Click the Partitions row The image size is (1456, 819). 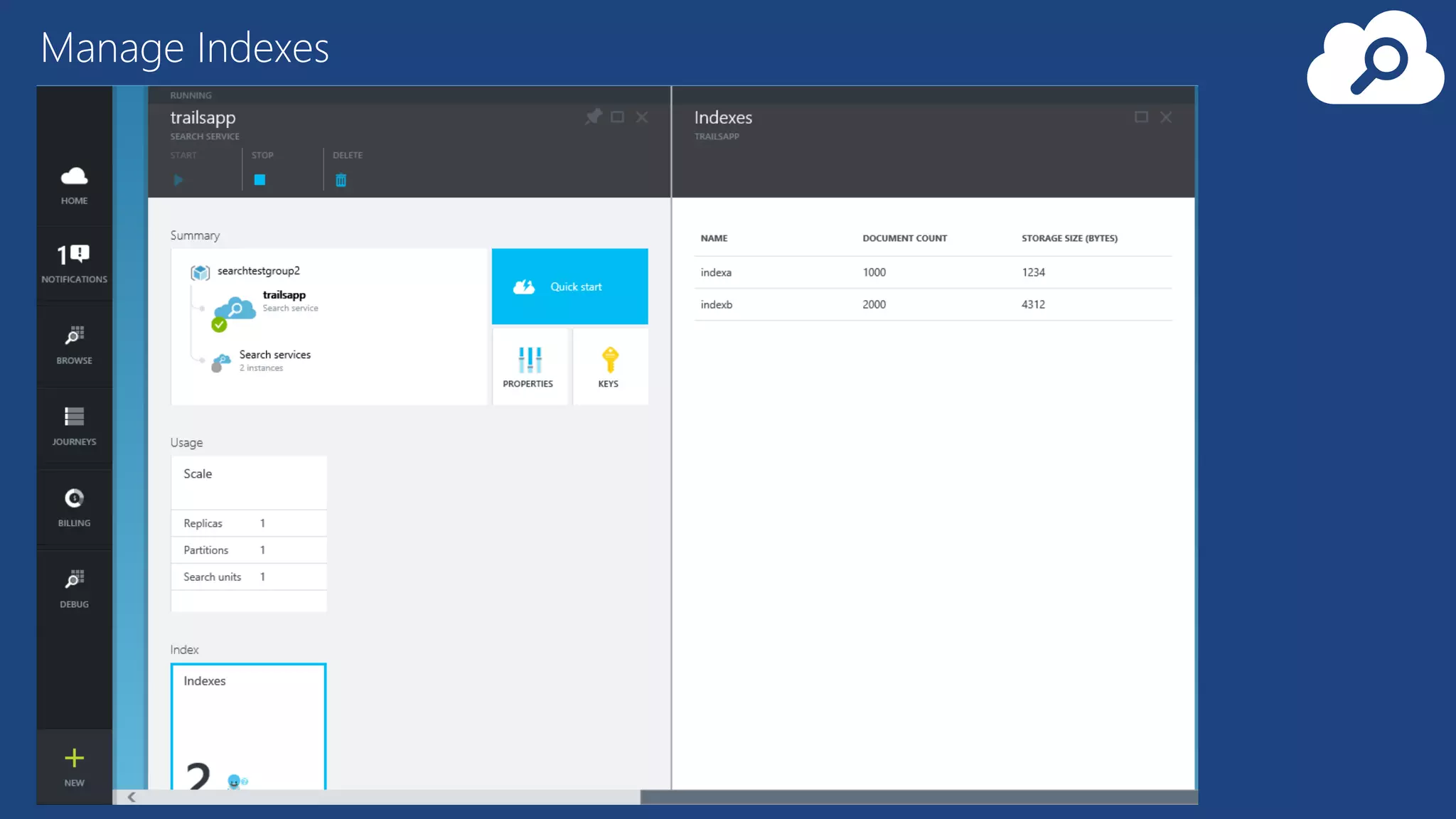coord(249,550)
